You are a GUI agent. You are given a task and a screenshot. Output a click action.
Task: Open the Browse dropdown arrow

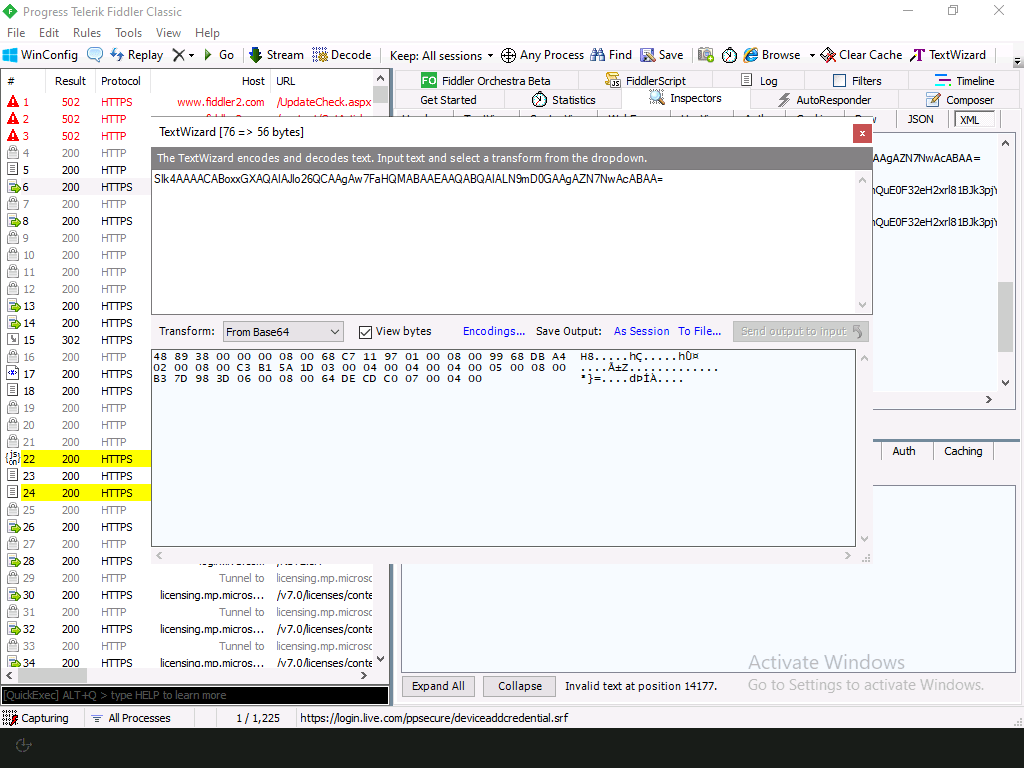tap(812, 55)
